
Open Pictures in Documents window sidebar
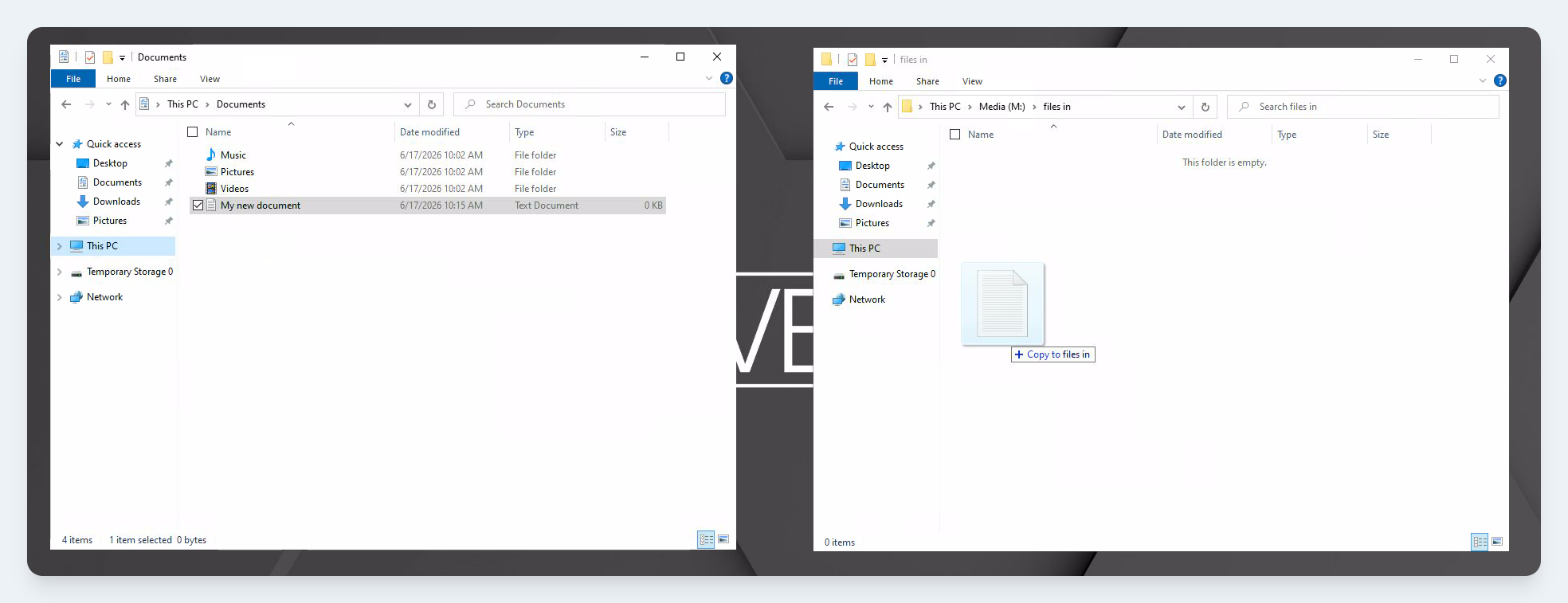[x=110, y=221]
